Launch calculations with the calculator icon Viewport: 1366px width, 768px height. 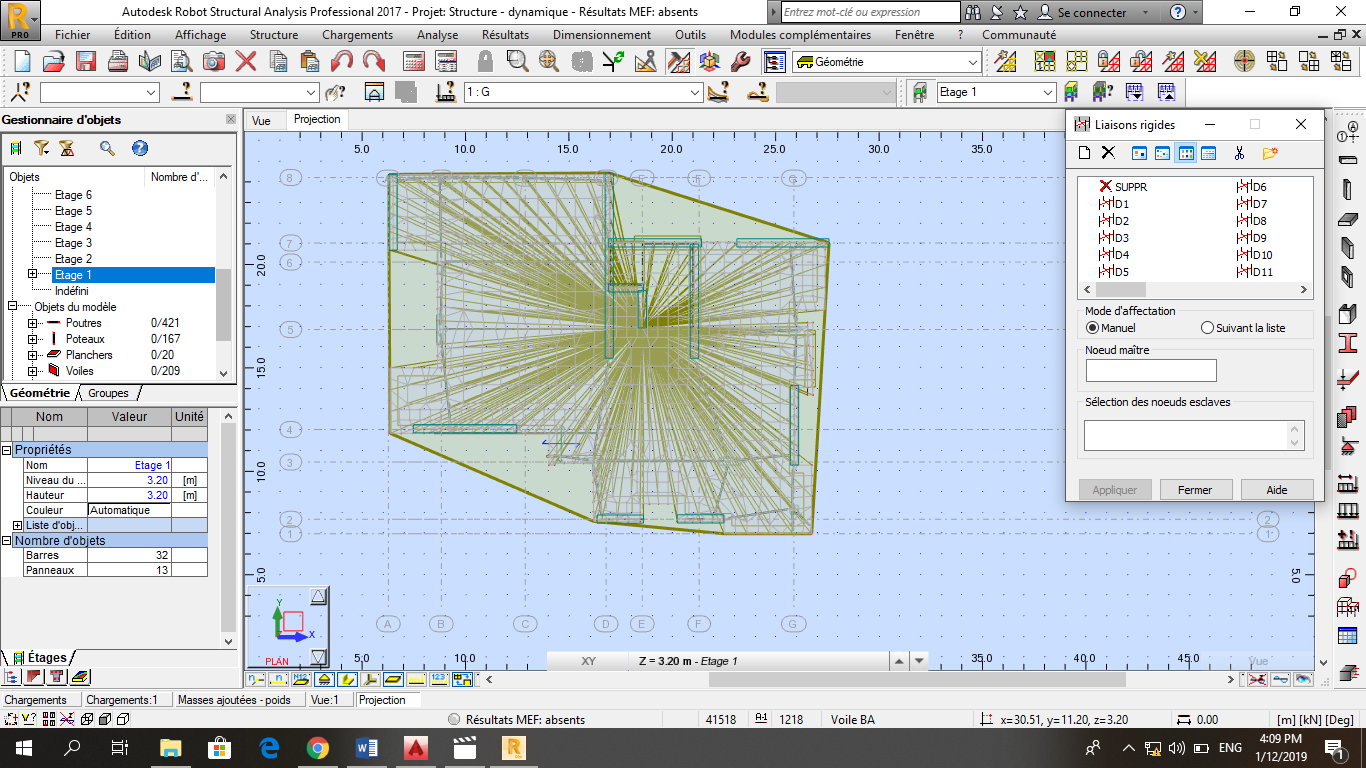coord(414,62)
